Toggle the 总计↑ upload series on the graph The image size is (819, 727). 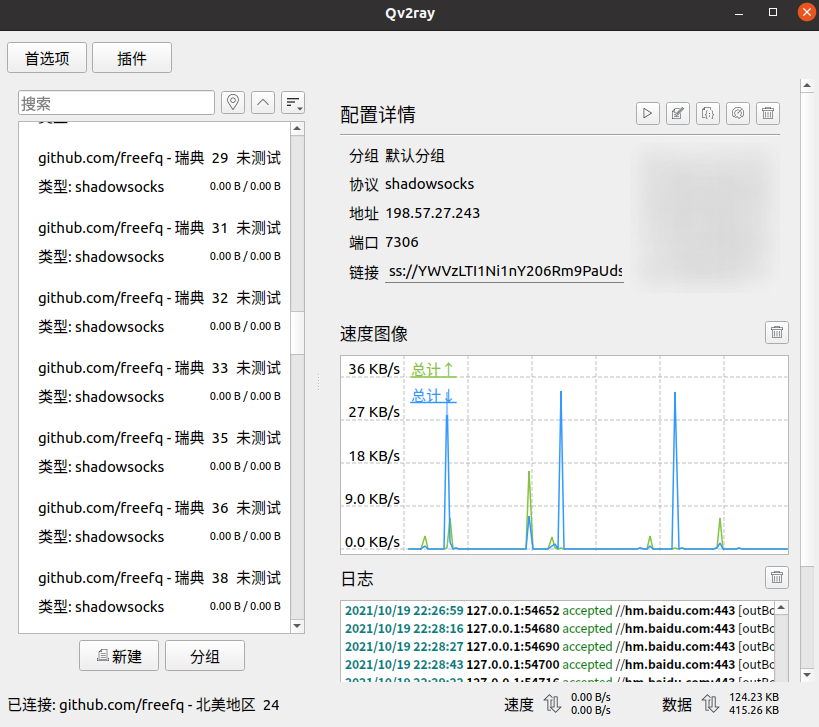[x=430, y=369]
